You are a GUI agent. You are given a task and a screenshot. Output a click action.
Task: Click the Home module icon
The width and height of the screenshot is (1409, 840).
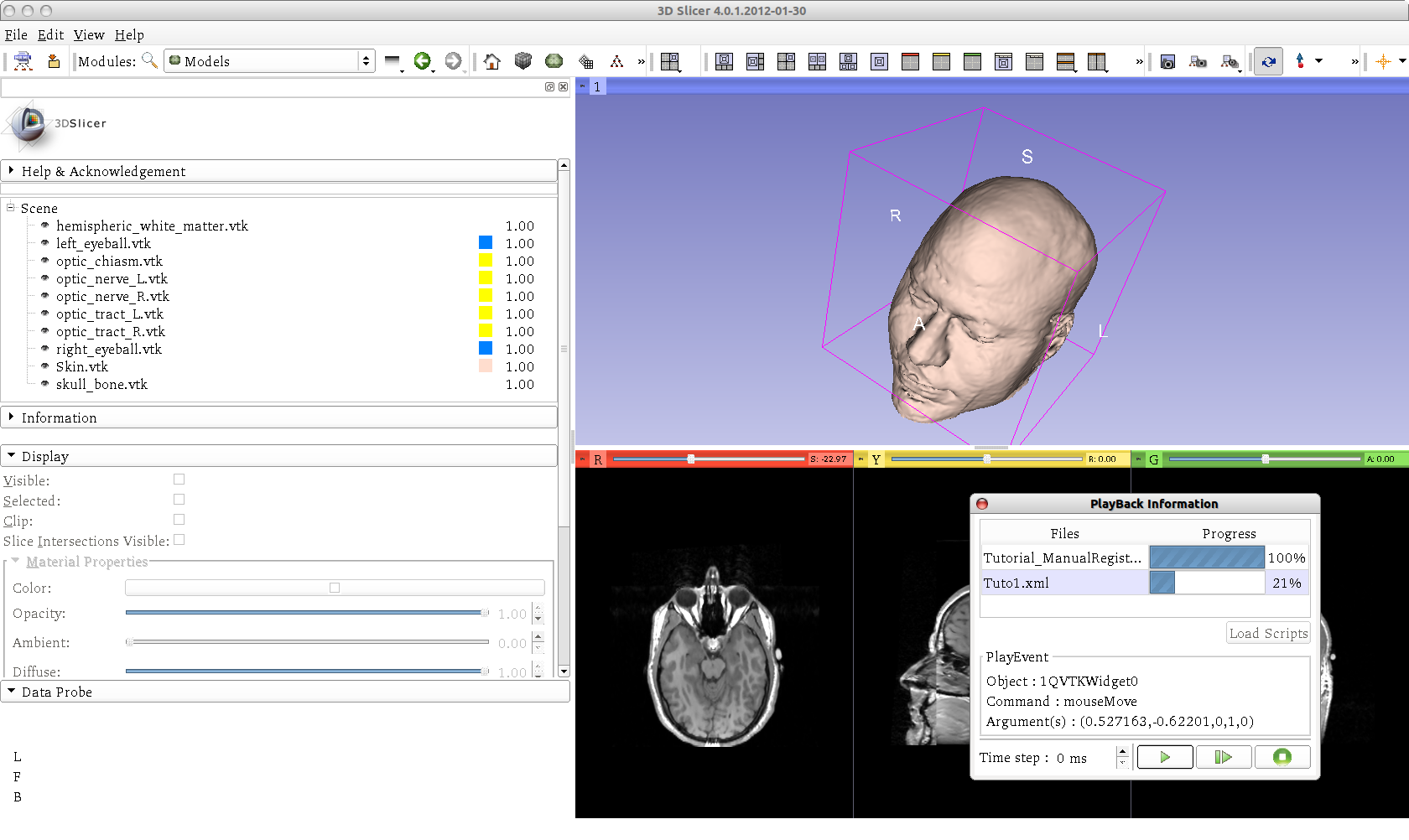(x=492, y=61)
